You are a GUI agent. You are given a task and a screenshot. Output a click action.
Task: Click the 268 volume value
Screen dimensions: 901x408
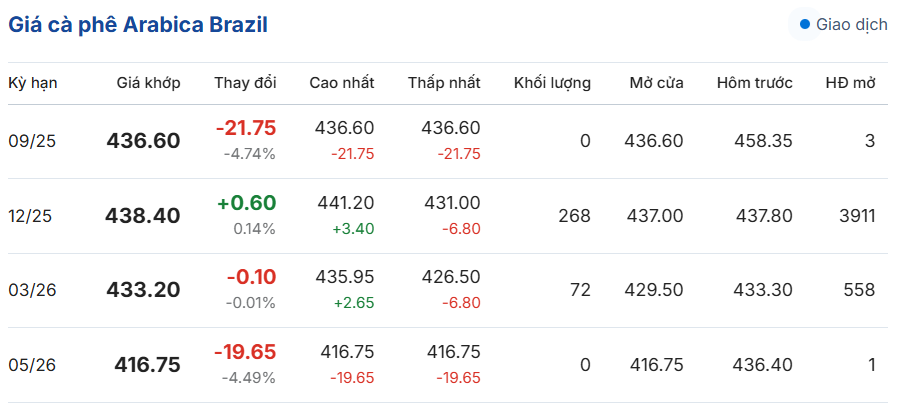[x=574, y=216]
